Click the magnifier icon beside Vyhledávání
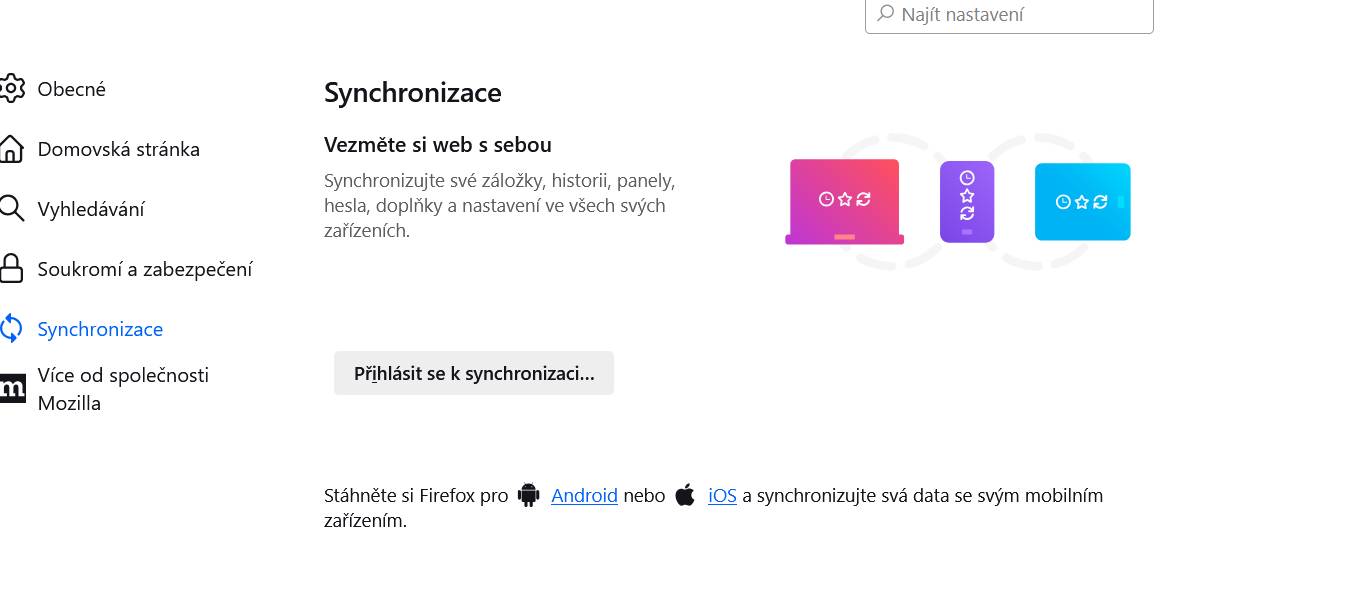The width and height of the screenshot is (1364, 609). (x=11, y=209)
